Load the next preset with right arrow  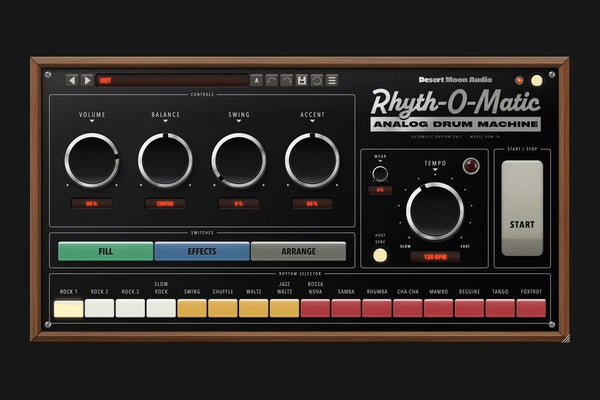pos(87,80)
